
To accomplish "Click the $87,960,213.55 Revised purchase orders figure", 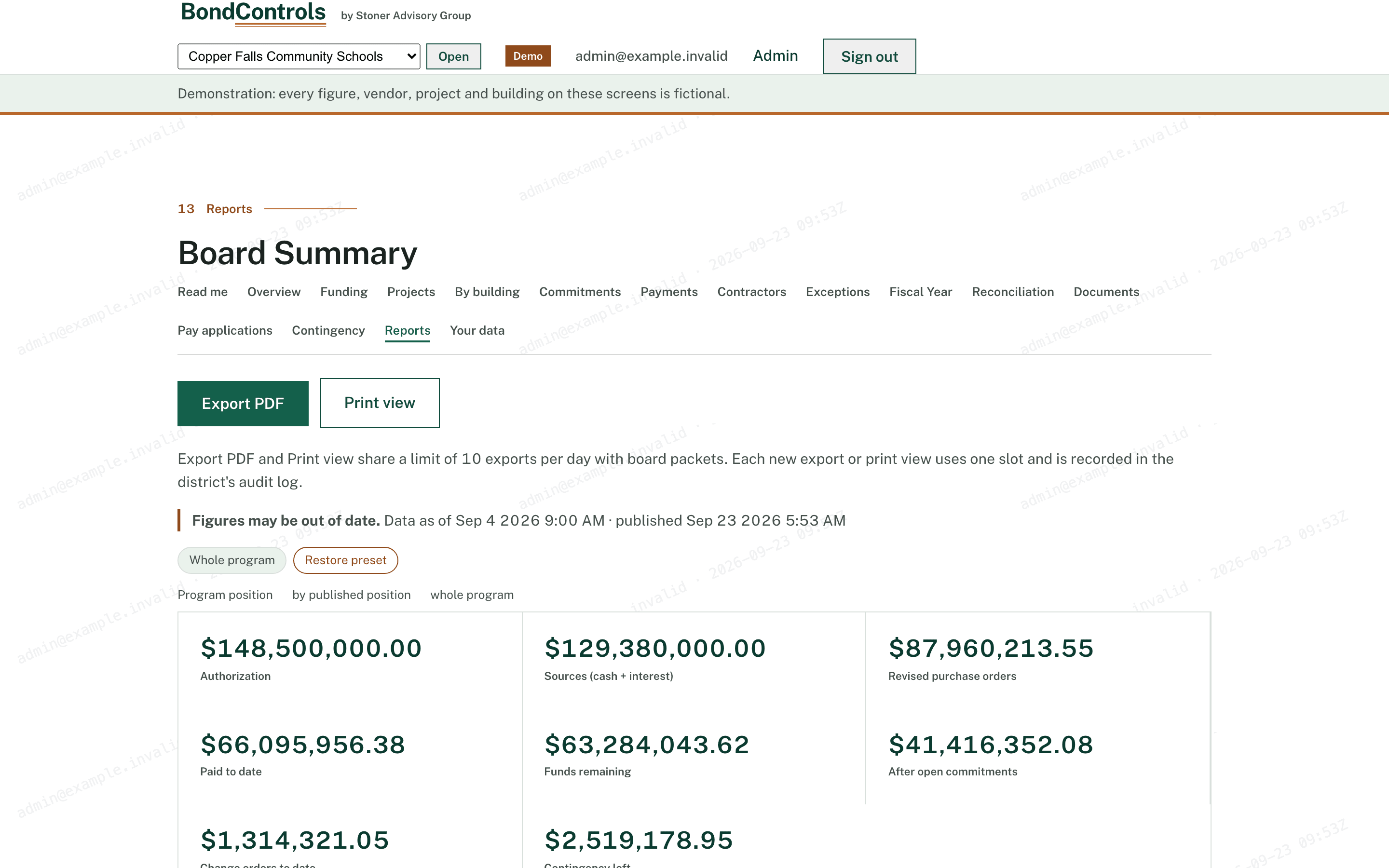I will [991, 648].
